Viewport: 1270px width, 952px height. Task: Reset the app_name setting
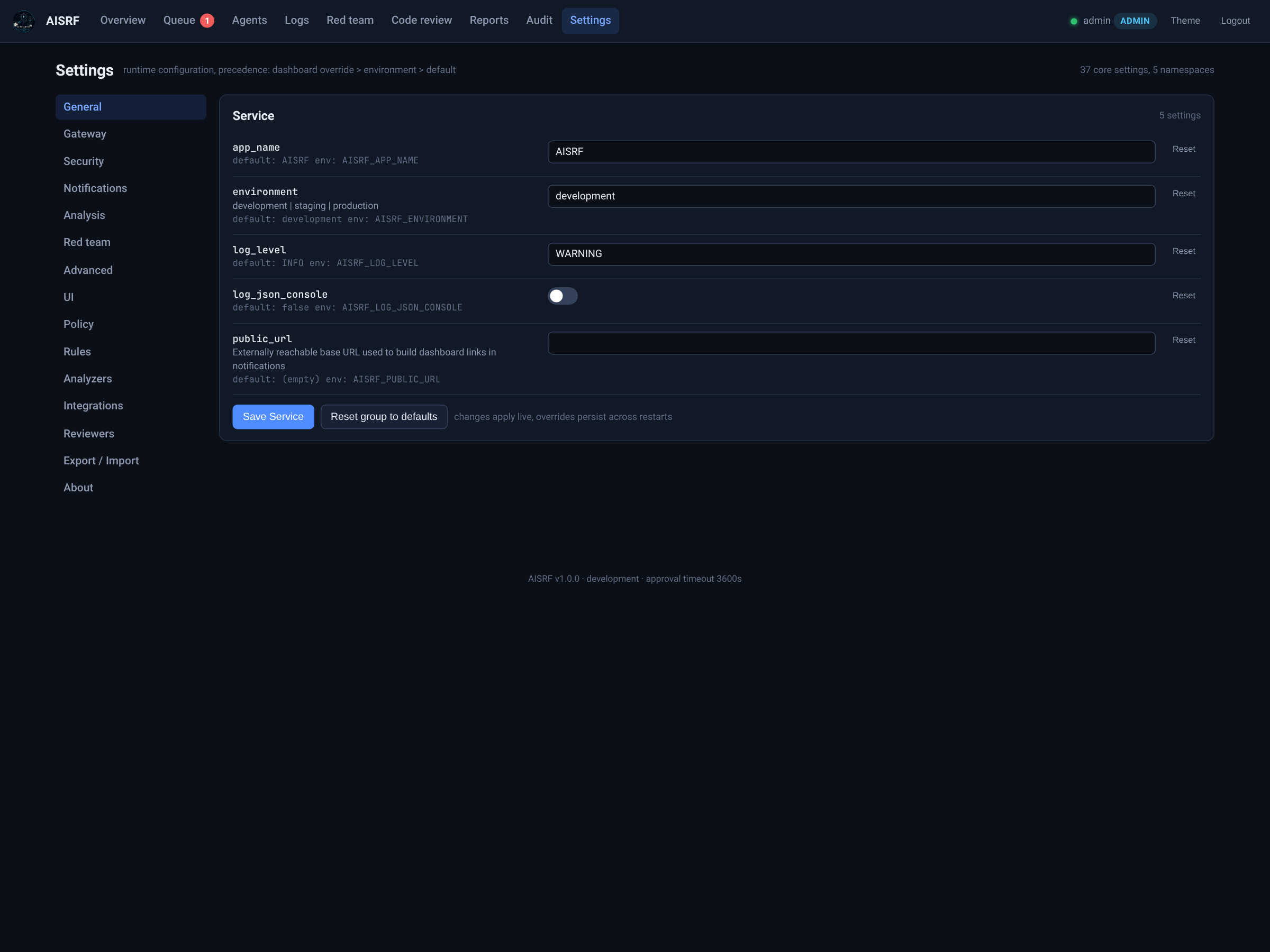click(1183, 149)
